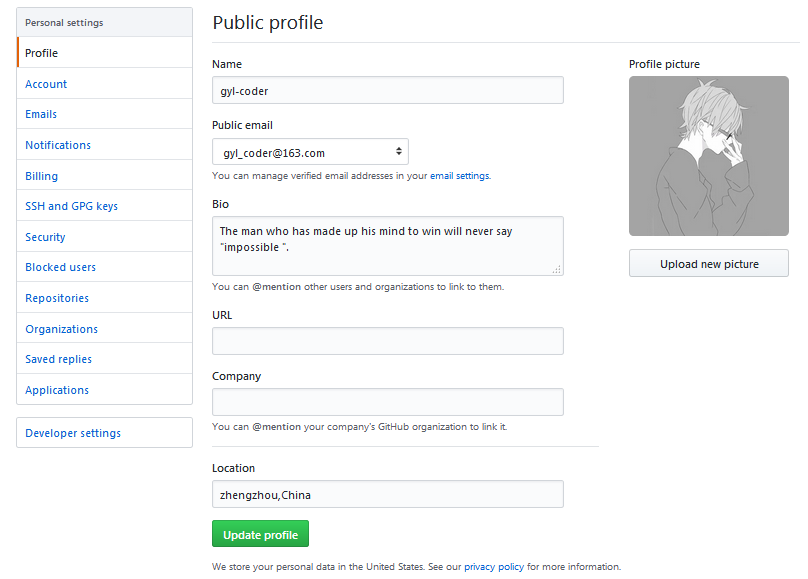The width and height of the screenshot is (808, 579).
Task: Focus the URL input field
Action: pyautogui.click(x=388, y=341)
